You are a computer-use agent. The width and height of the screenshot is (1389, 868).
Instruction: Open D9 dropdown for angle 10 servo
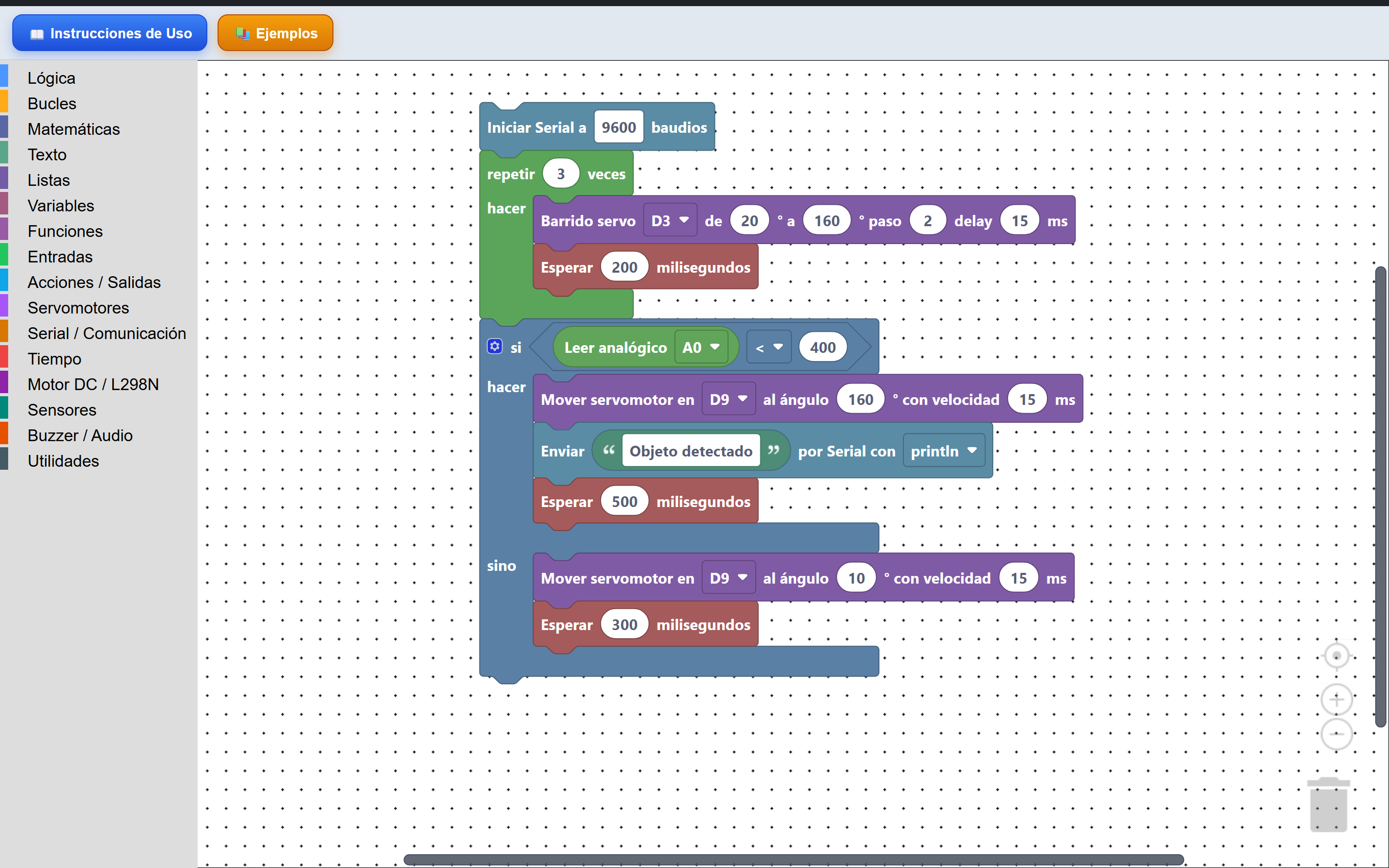(x=728, y=577)
